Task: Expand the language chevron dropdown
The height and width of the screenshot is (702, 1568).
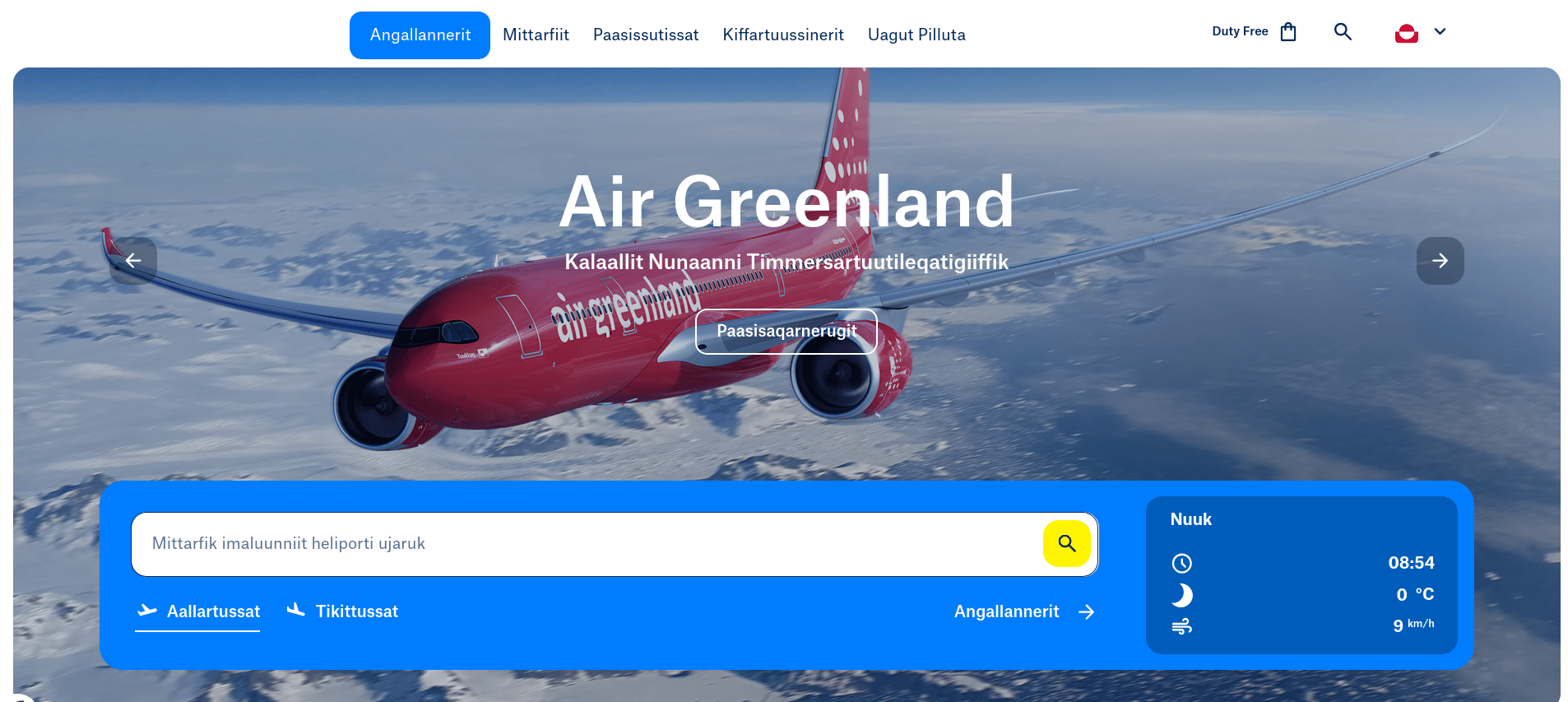Action: tap(1440, 31)
